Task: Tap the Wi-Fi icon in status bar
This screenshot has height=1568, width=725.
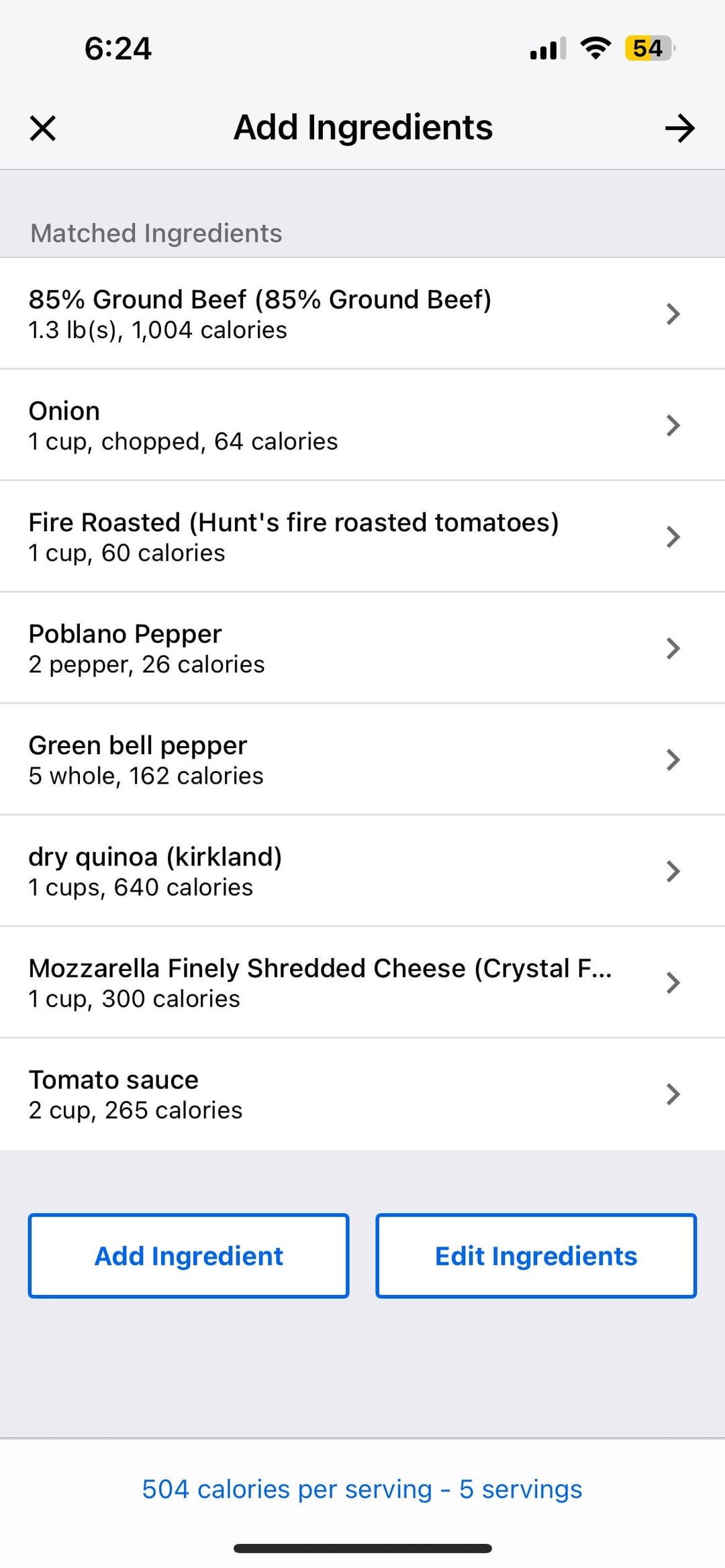Action: tap(595, 48)
